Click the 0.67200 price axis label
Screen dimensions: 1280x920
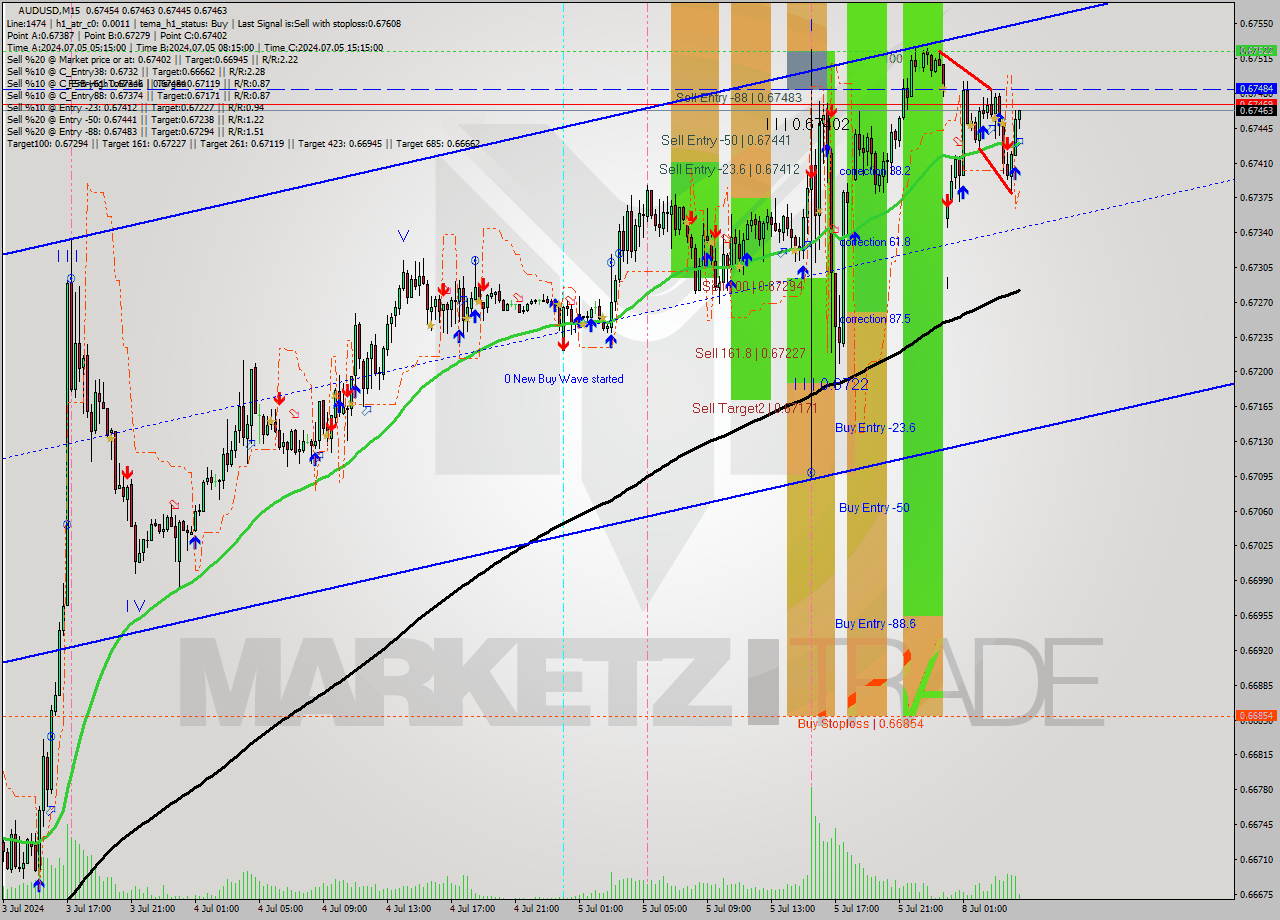coord(1256,372)
